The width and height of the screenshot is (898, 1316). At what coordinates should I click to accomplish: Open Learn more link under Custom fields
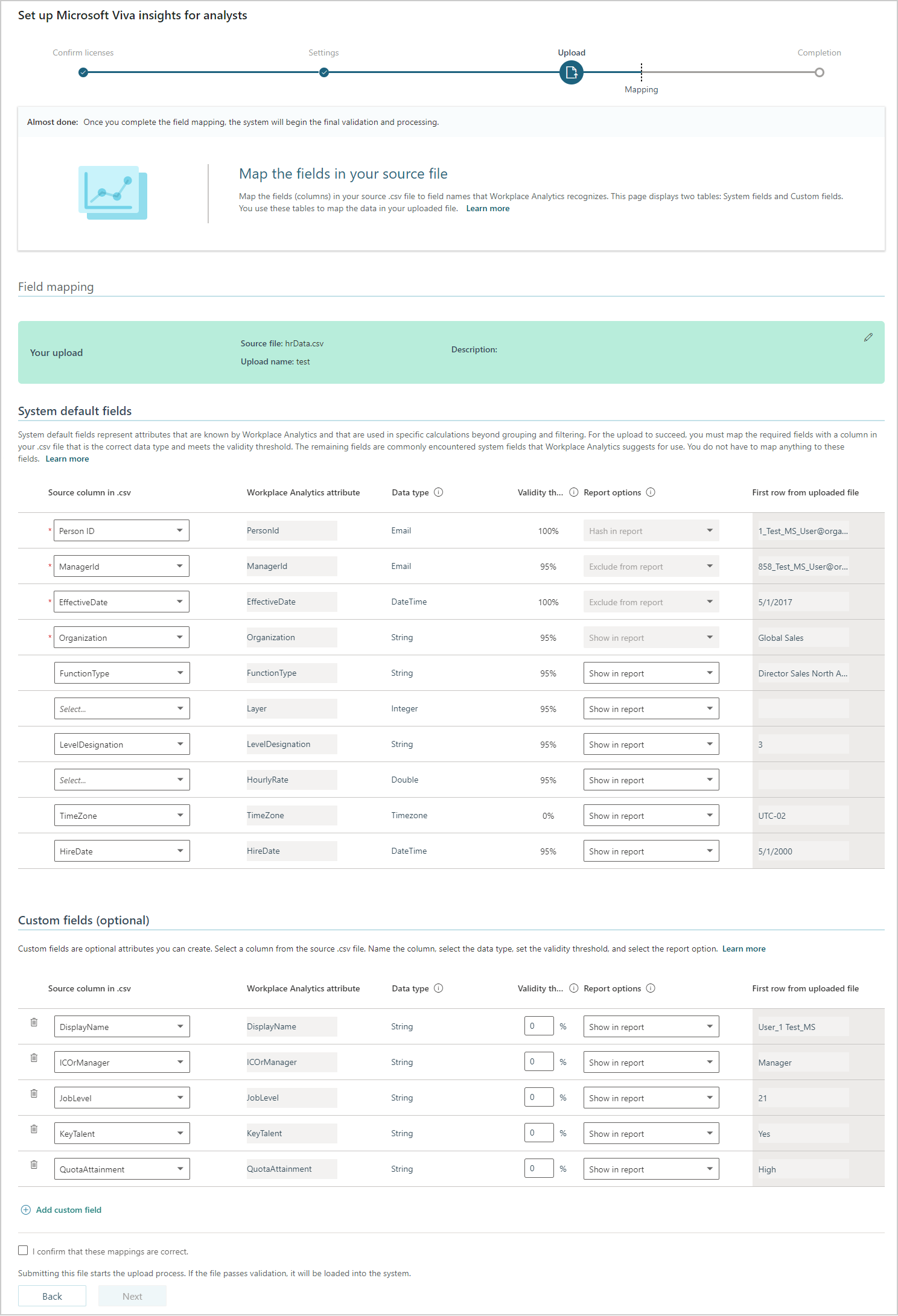(x=744, y=949)
